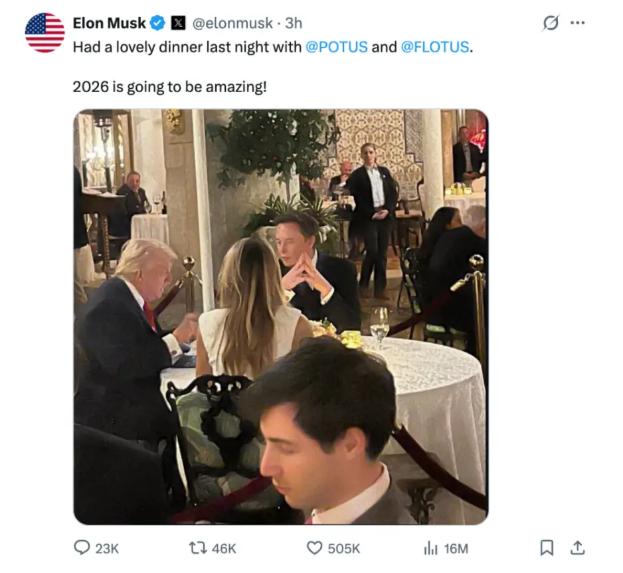Image resolution: width=623 pixels, height=573 pixels.
Task: Open the @FLOTUS mention link
Action: coord(436,46)
